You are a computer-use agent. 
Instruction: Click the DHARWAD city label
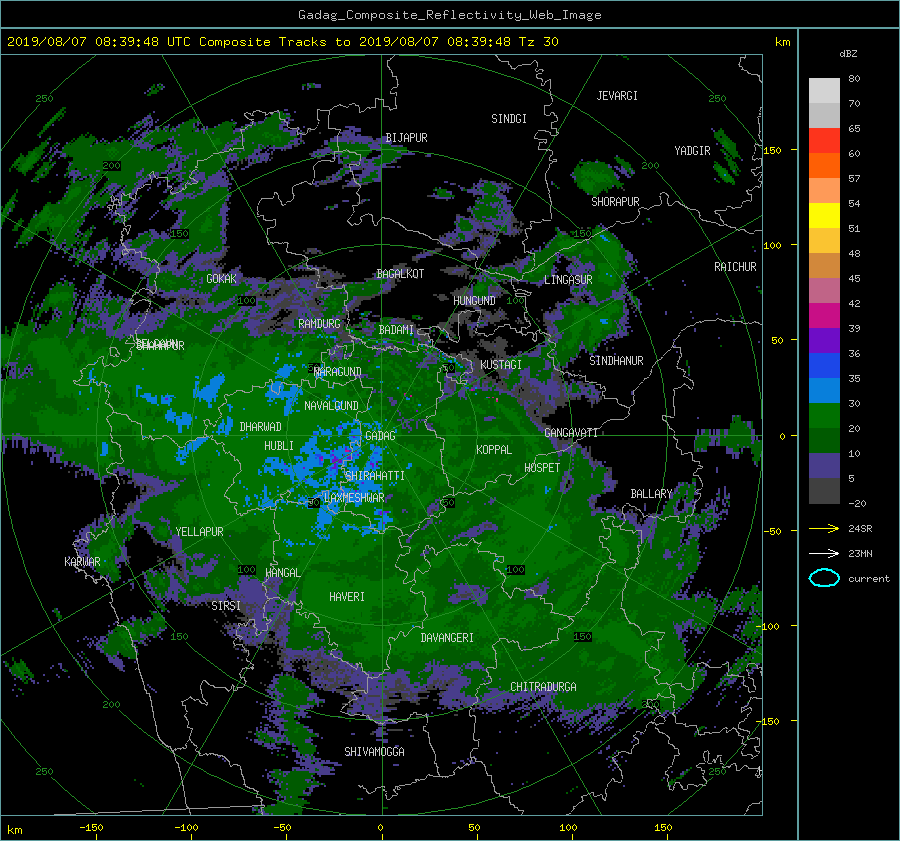tap(260, 427)
